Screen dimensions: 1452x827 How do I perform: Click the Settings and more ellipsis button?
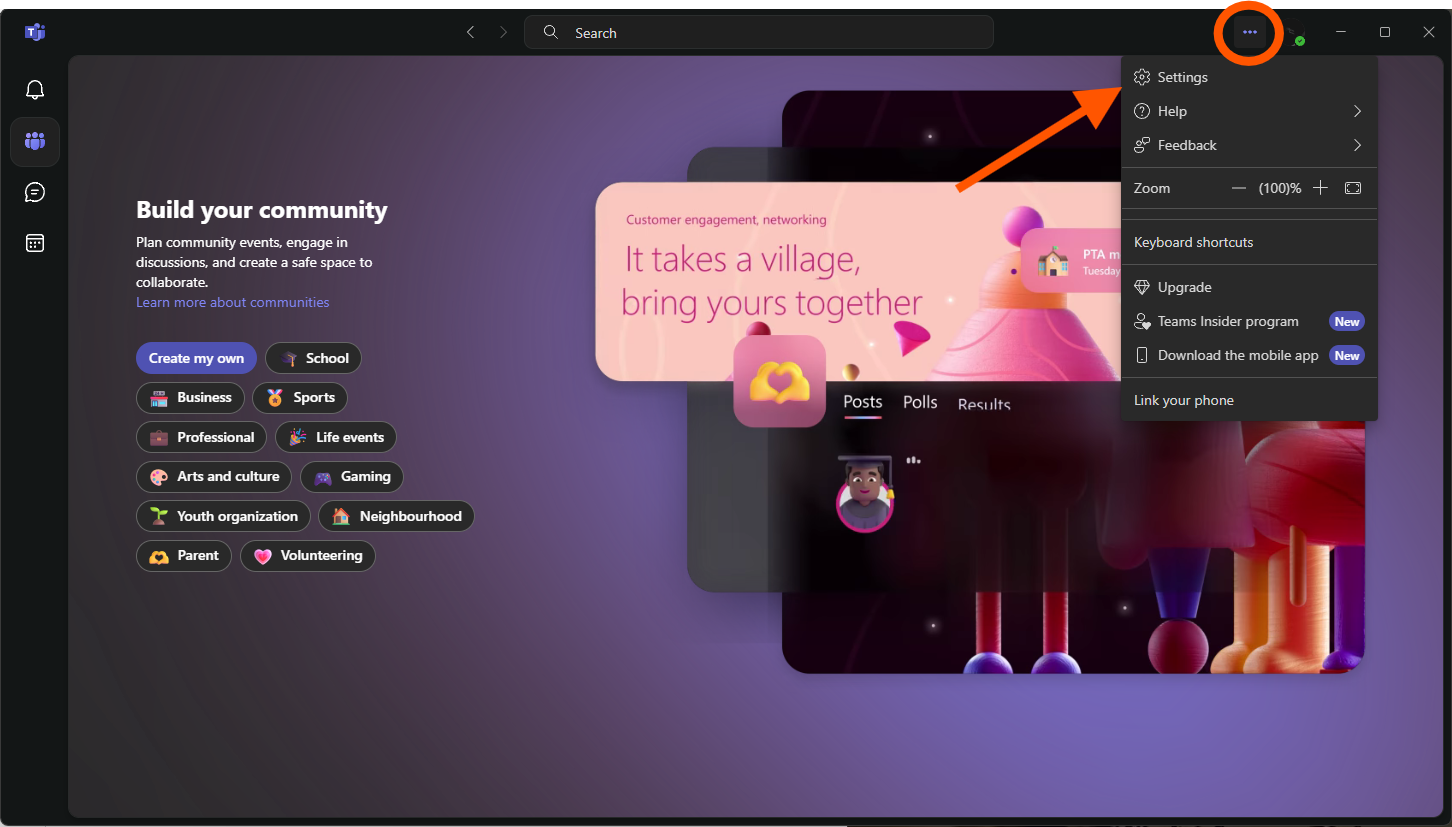point(1250,32)
